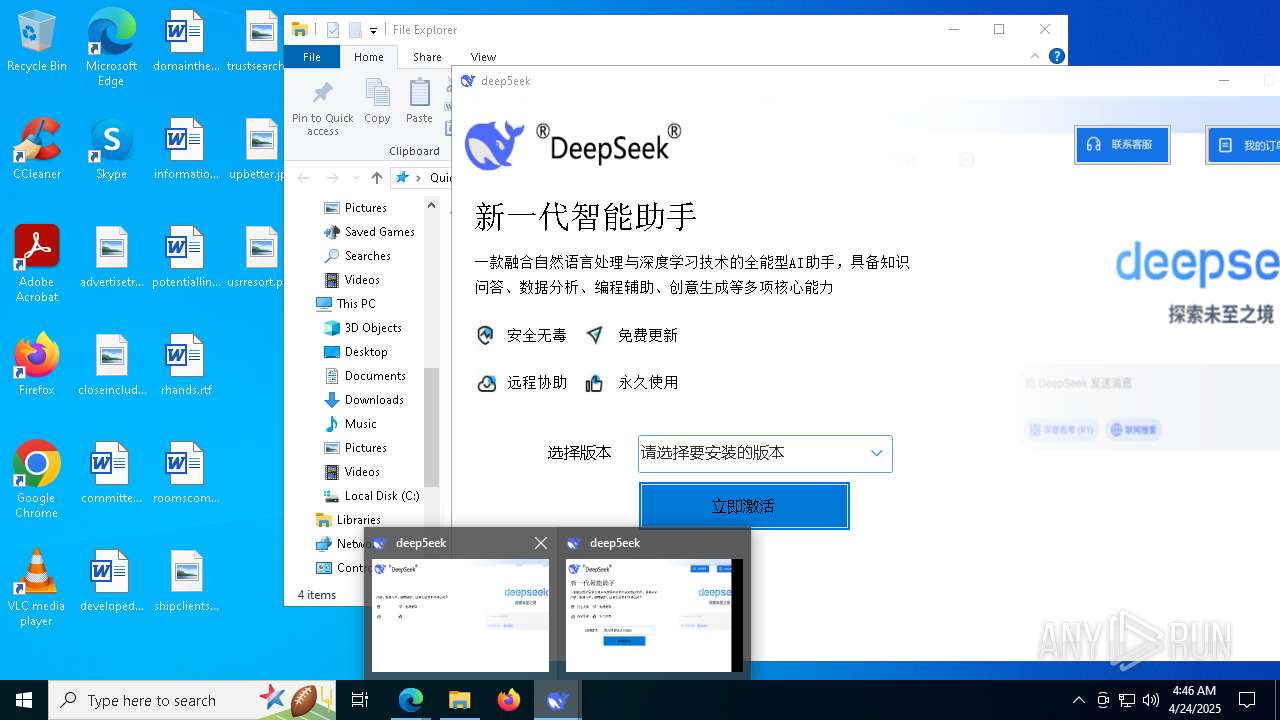Viewport: 1280px width, 720px height.
Task: Open Edge from taskbar
Action: pos(411,700)
